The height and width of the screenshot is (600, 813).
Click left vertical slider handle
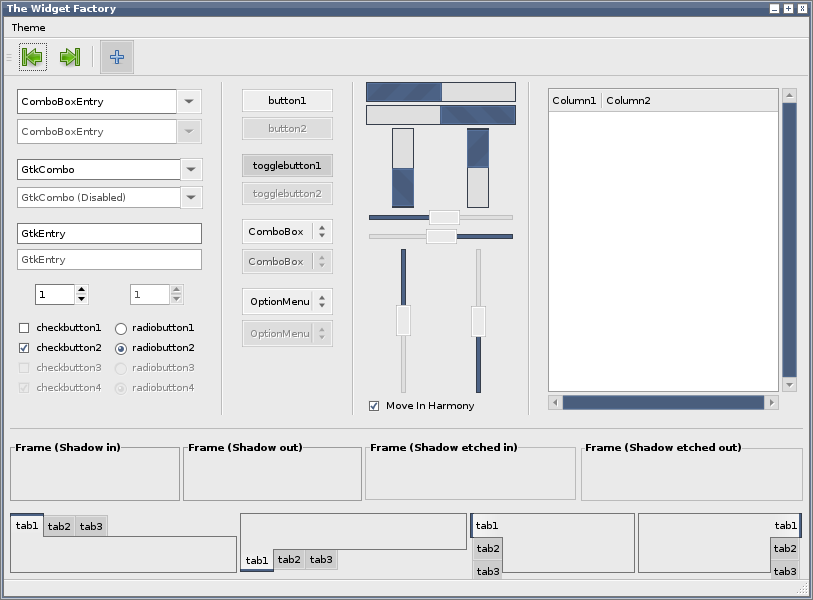tap(403, 320)
